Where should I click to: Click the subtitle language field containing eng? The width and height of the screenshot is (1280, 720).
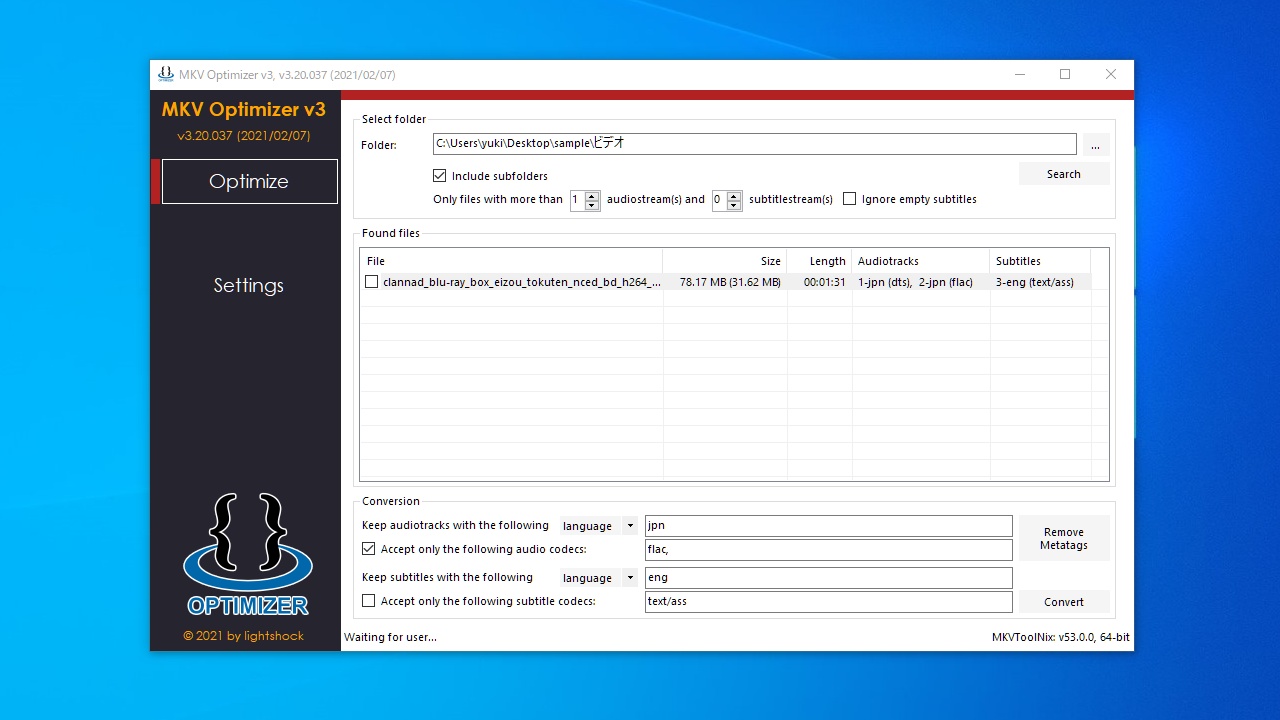[829, 578]
